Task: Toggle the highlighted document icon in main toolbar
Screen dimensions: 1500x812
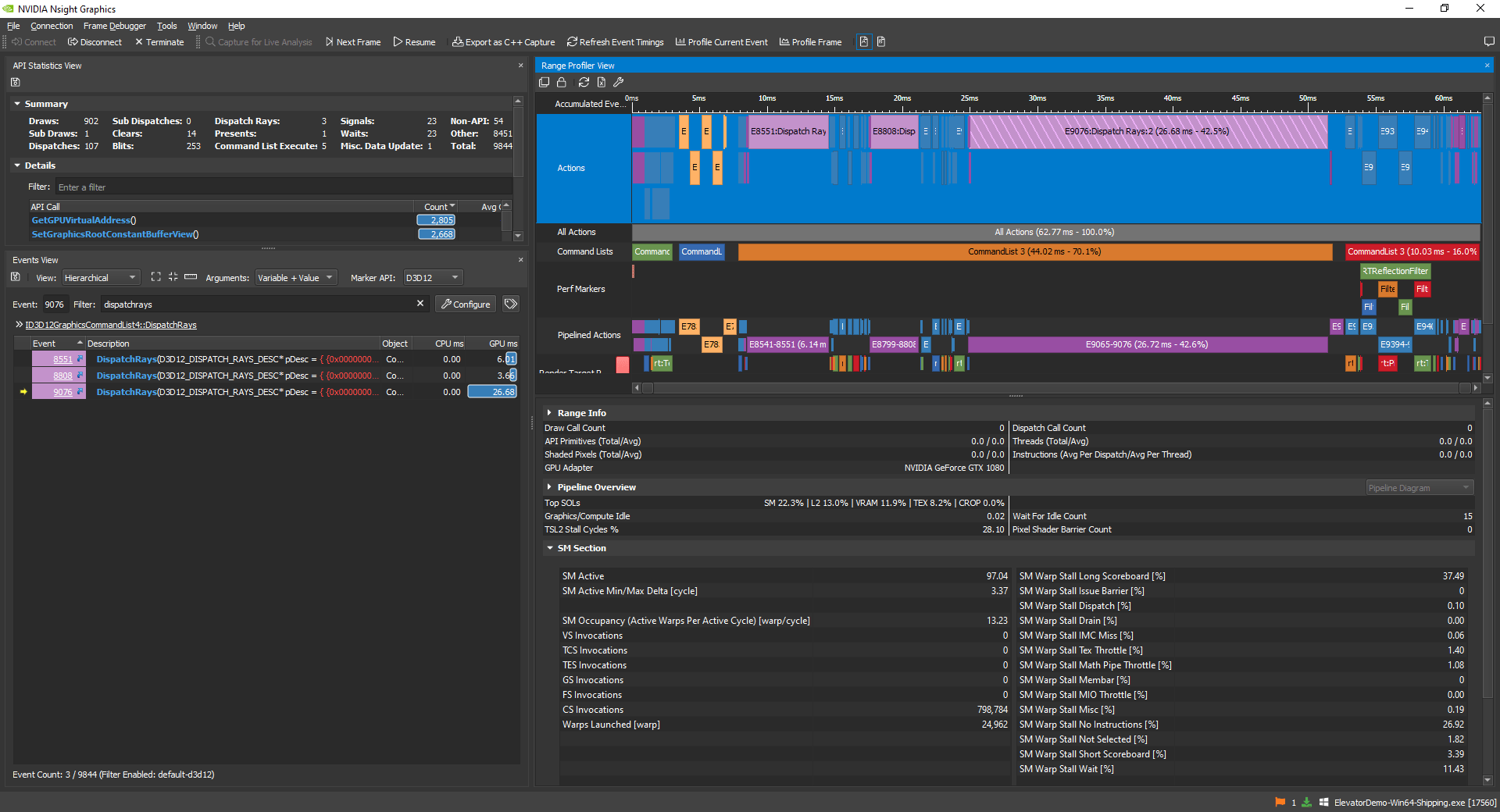Action: (x=863, y=42)
